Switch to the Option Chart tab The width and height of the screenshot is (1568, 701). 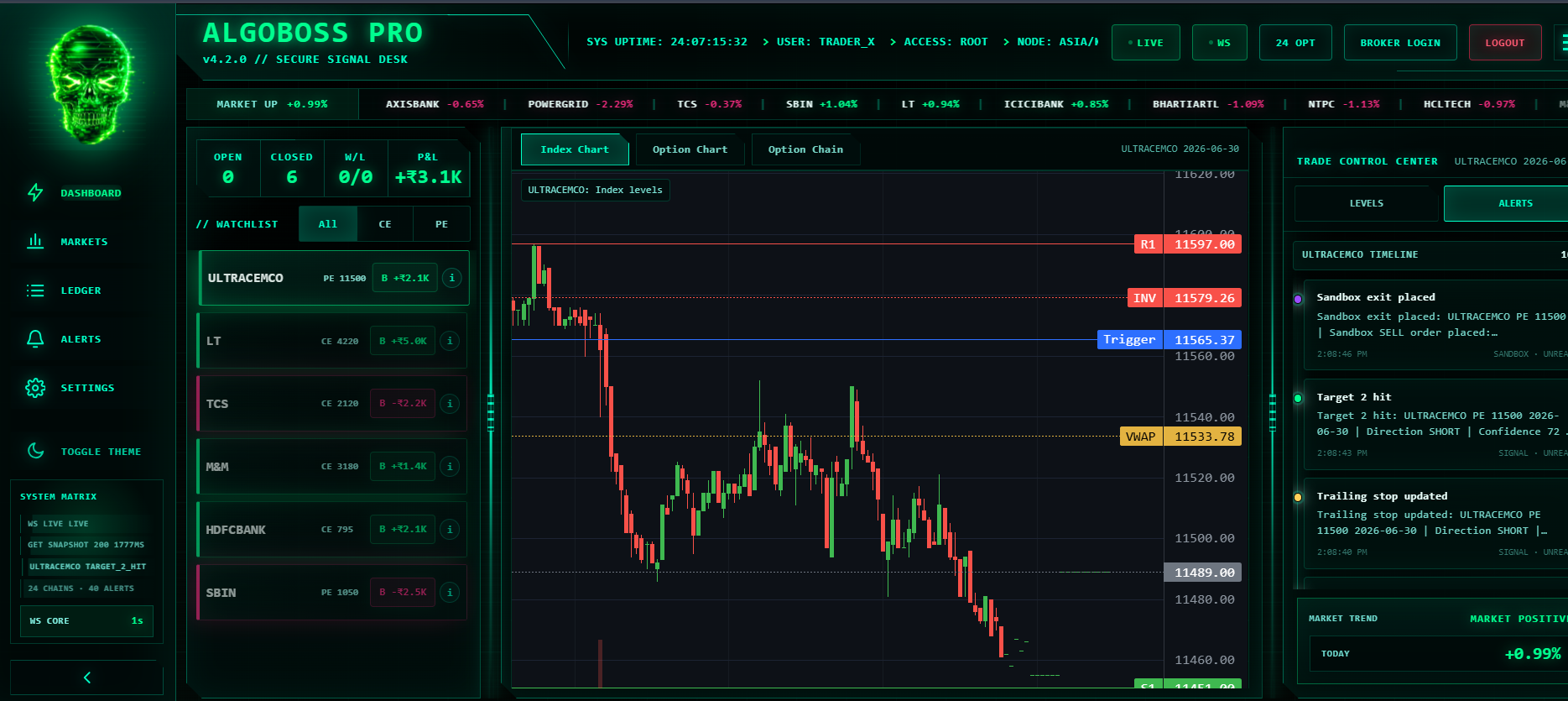coord(690,149)
